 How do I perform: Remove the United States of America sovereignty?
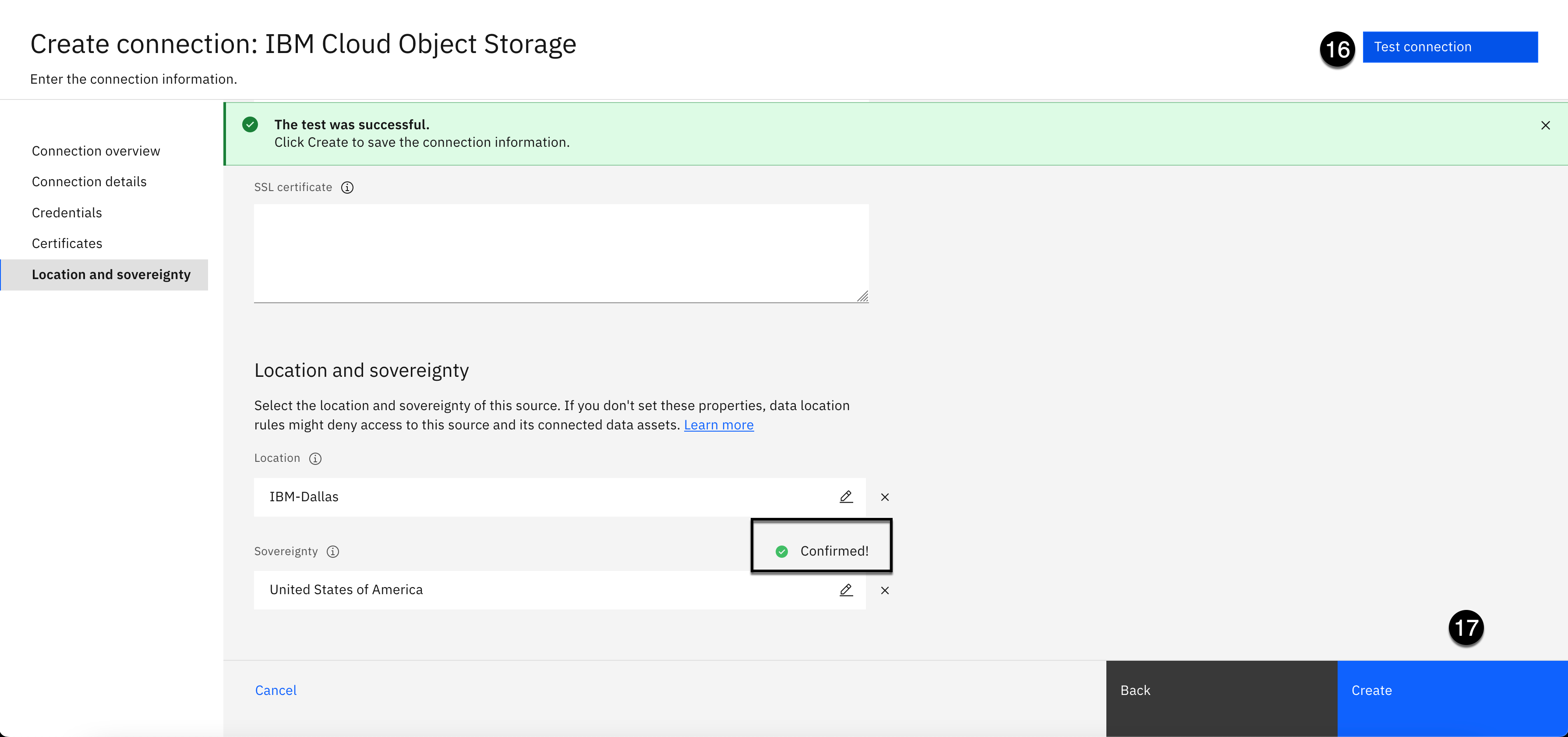click(x=884, y=591)
